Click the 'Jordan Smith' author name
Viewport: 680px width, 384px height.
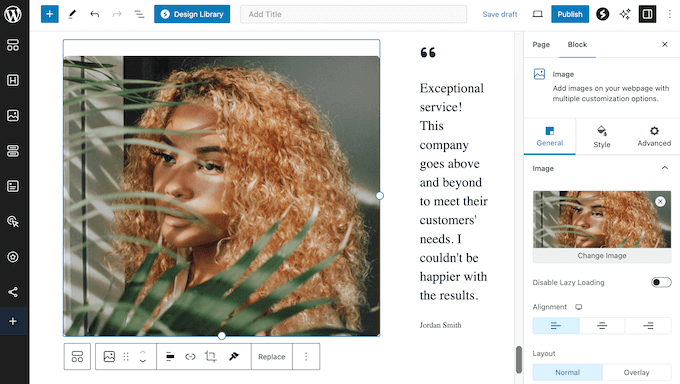pos(440,325)
